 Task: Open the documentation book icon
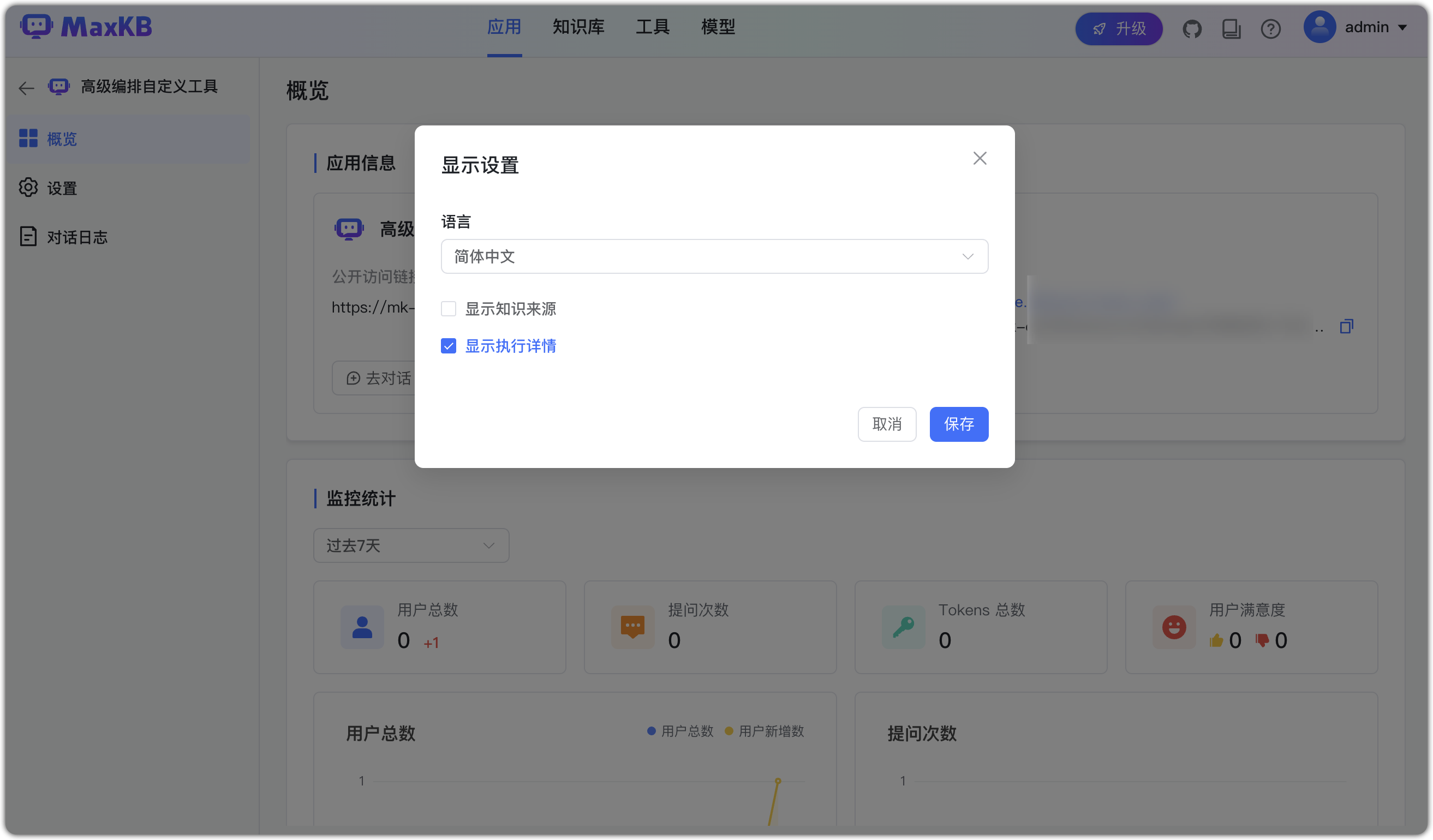point(1232,28)
